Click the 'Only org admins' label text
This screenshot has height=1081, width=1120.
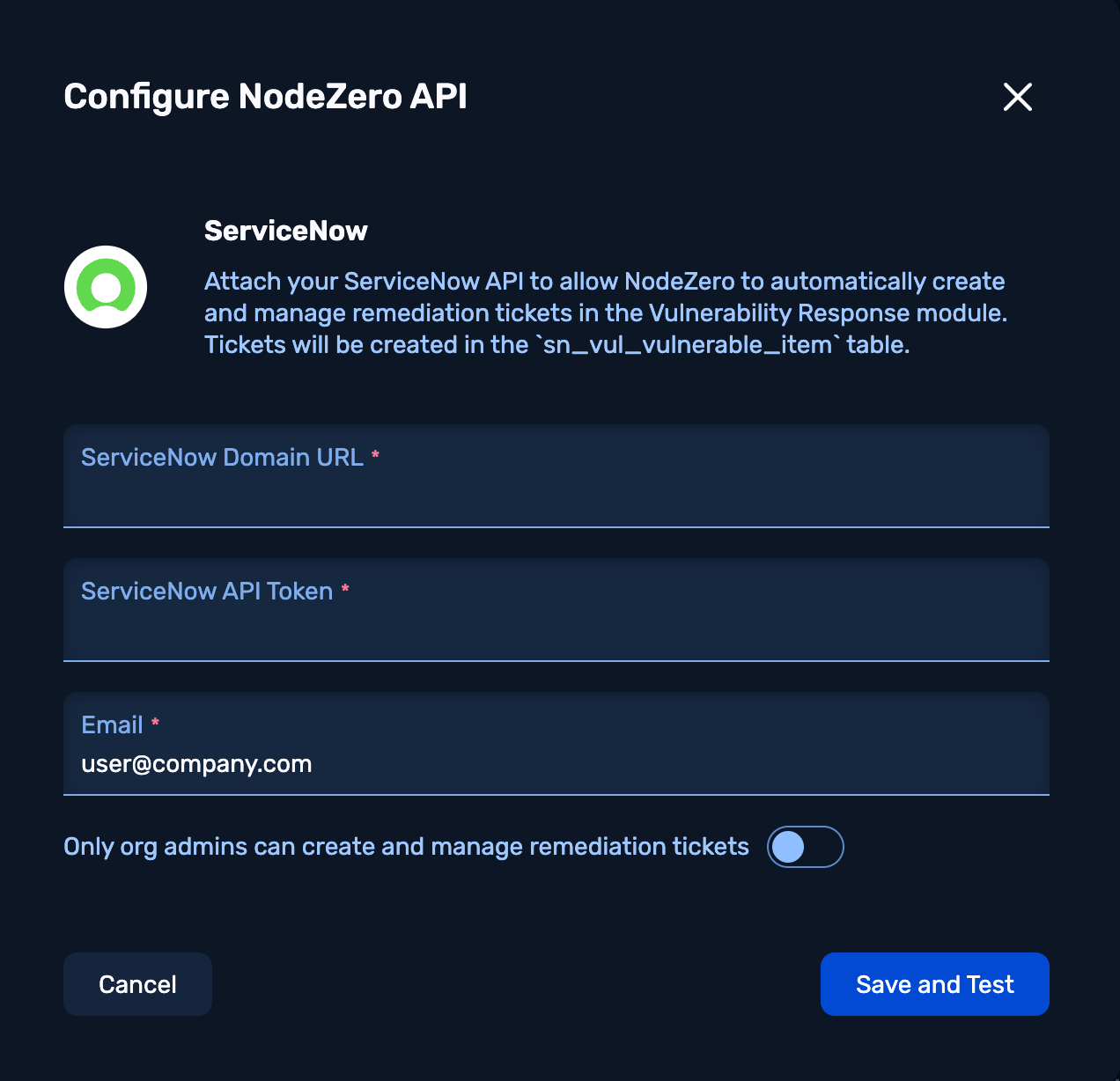406,847
